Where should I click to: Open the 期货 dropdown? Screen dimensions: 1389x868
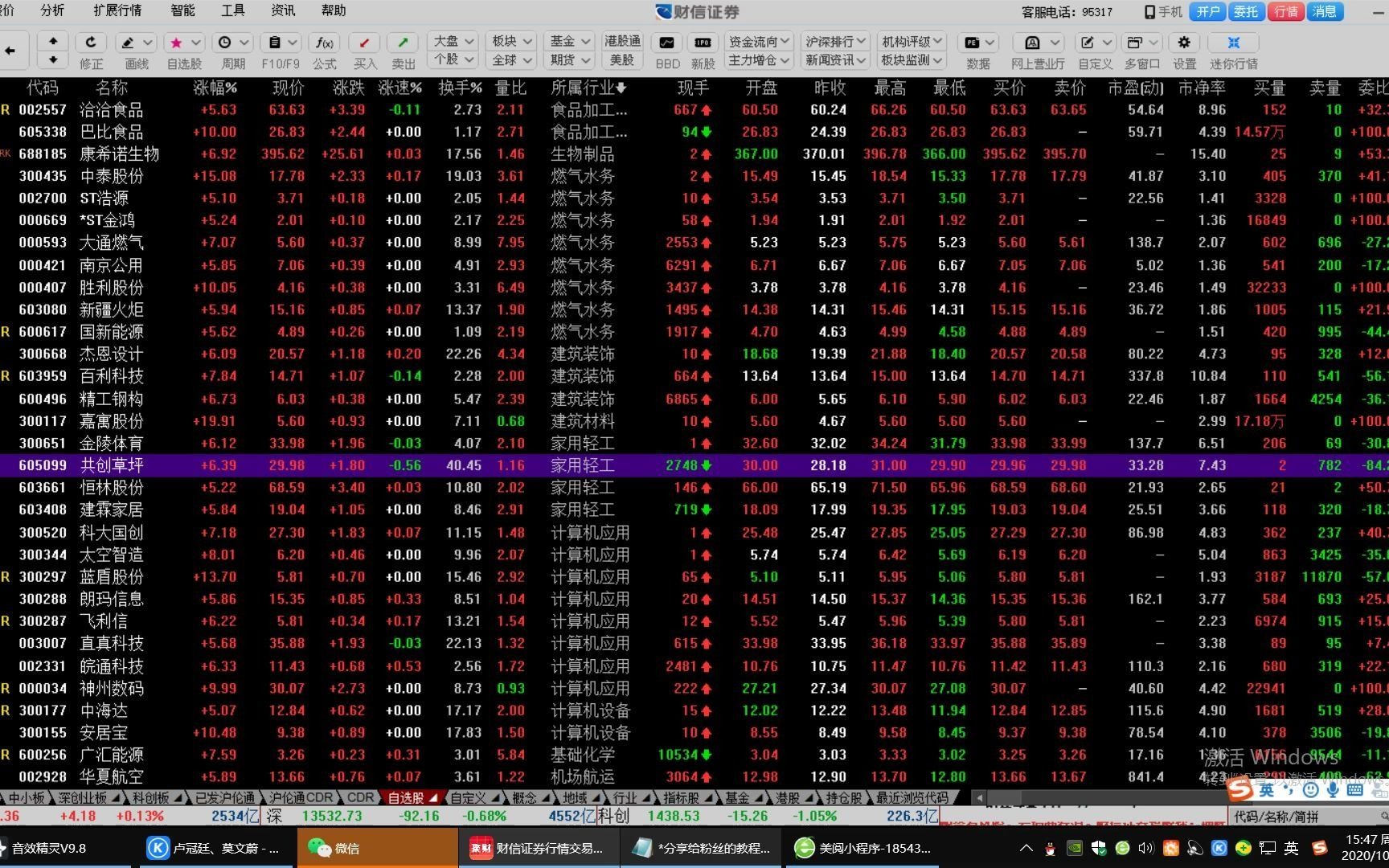(570, 59)
